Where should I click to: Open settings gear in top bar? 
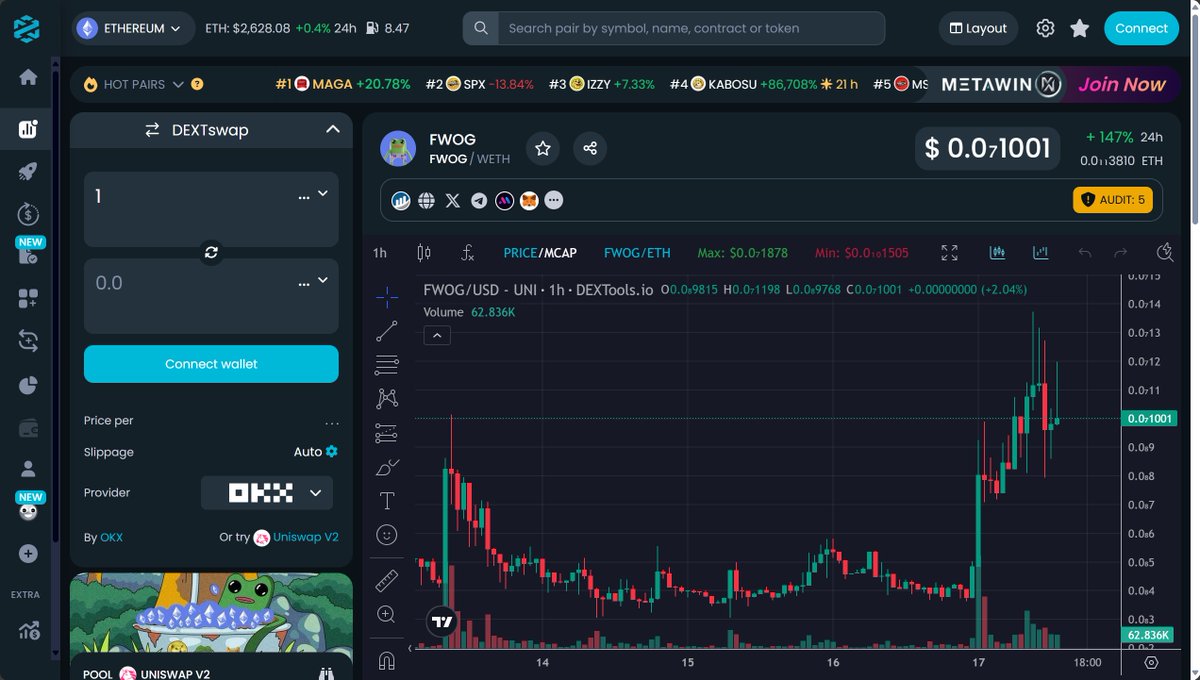click(x=1045, y=28)
